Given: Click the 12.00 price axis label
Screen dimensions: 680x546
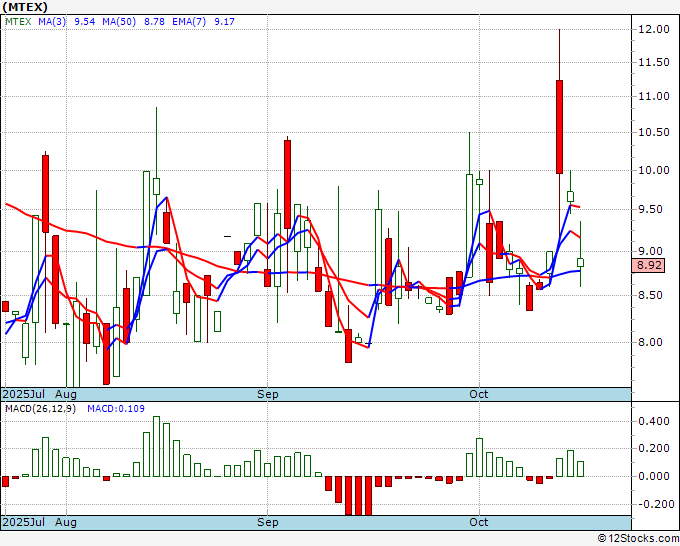Looking at the screenshot, I should (x=654, y=29).
